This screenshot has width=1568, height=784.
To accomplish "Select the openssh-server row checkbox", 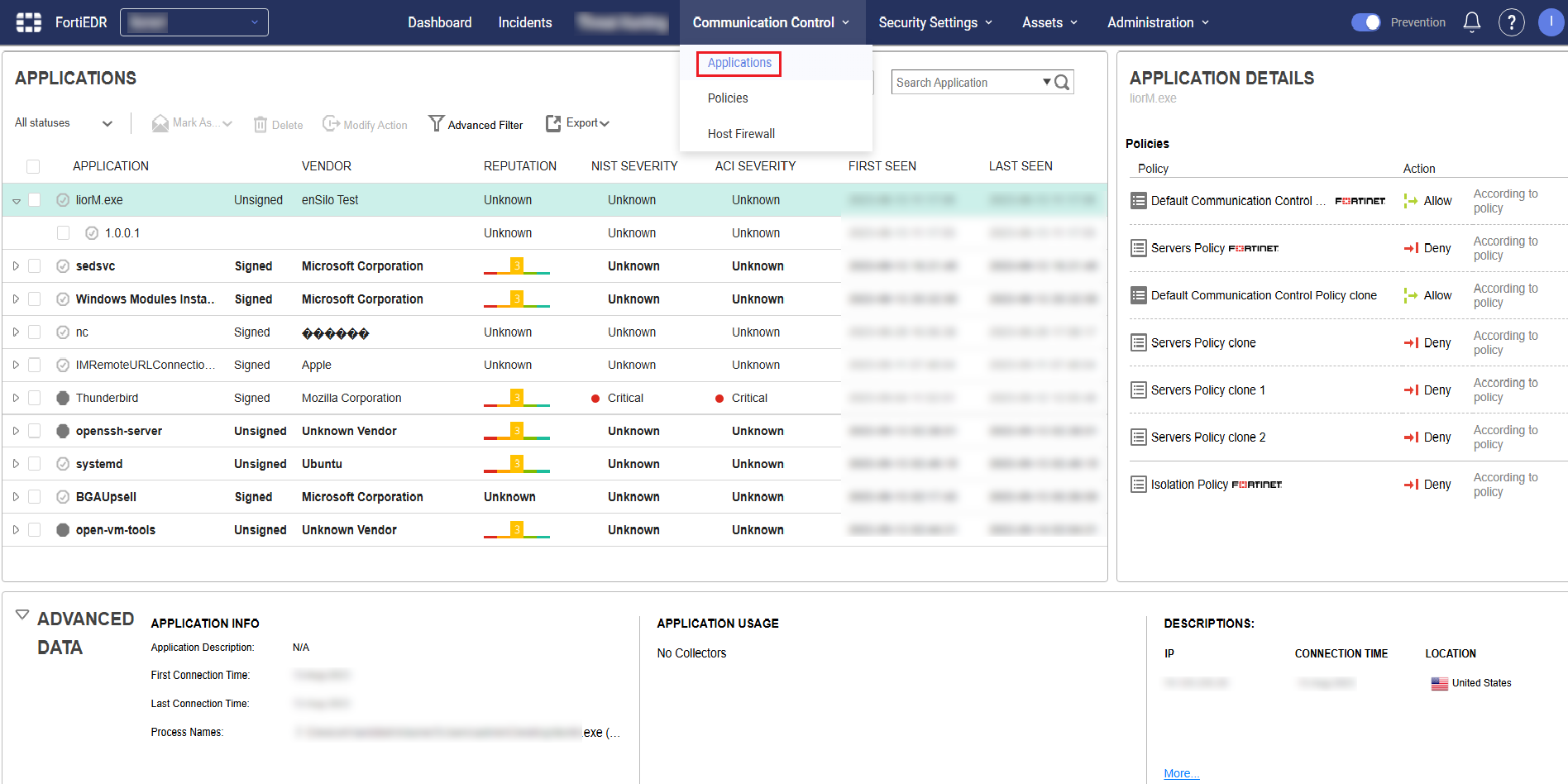I will tap(35, 431).
